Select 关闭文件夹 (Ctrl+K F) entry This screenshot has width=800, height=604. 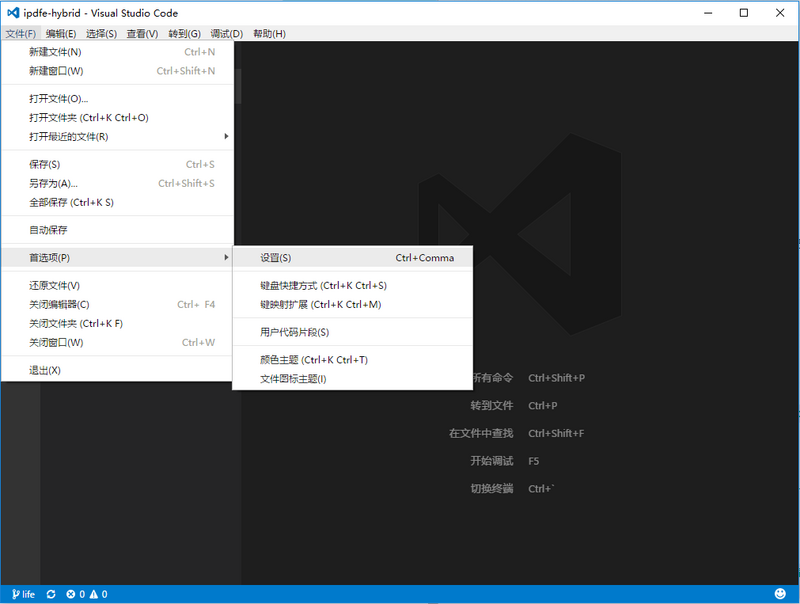[117, 323]
